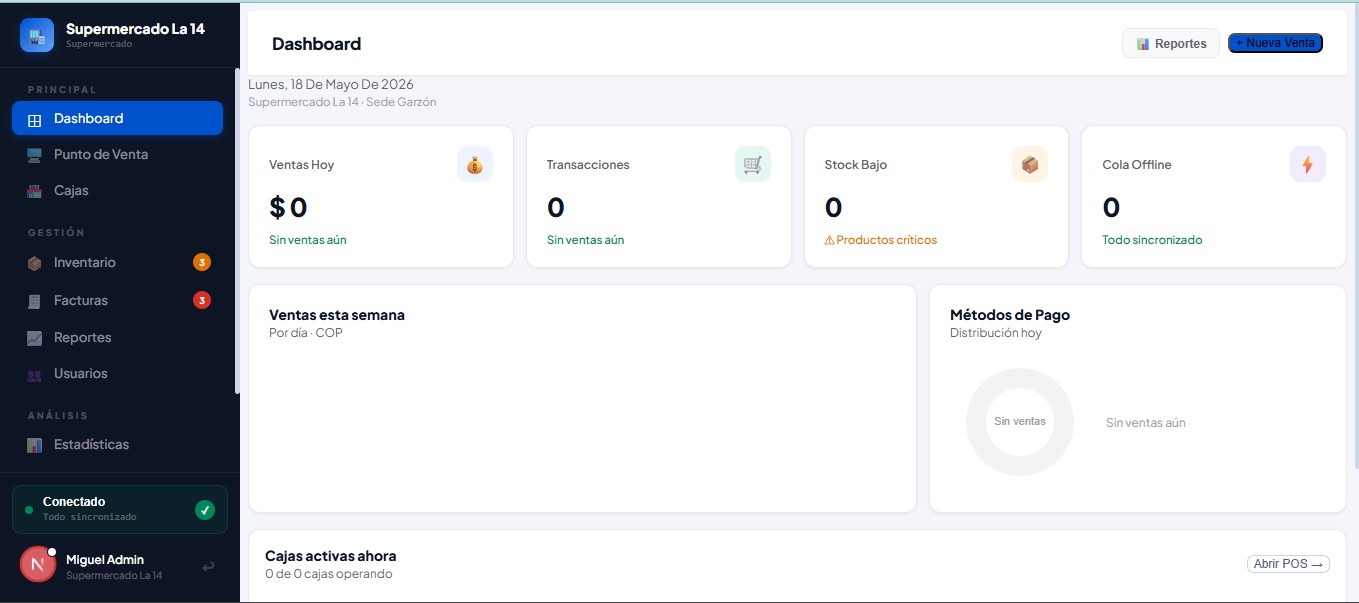Click the Ventas Hoy $0 value
1359x603 pixels.
tap(288, 207)
